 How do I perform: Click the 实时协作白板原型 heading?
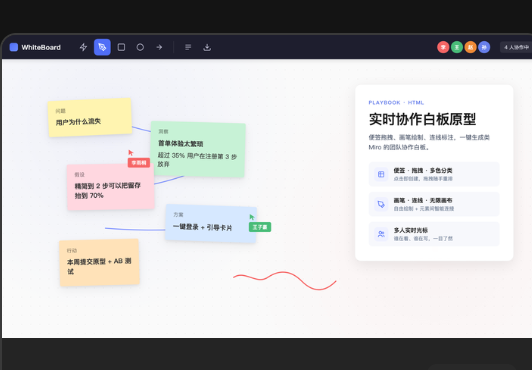pyautogui.click(x=422, y=119)
